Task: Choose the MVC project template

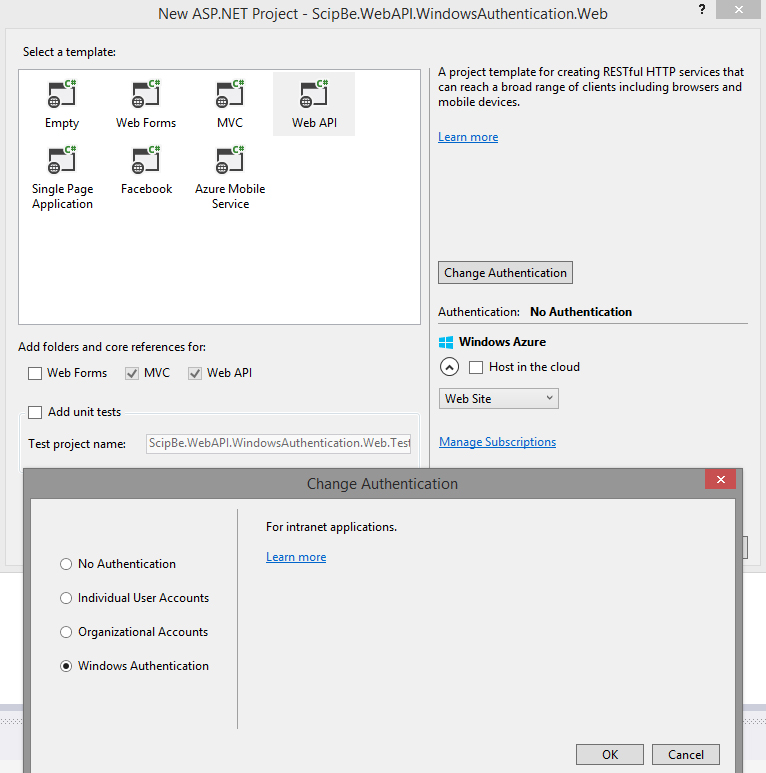Action: 230,104
